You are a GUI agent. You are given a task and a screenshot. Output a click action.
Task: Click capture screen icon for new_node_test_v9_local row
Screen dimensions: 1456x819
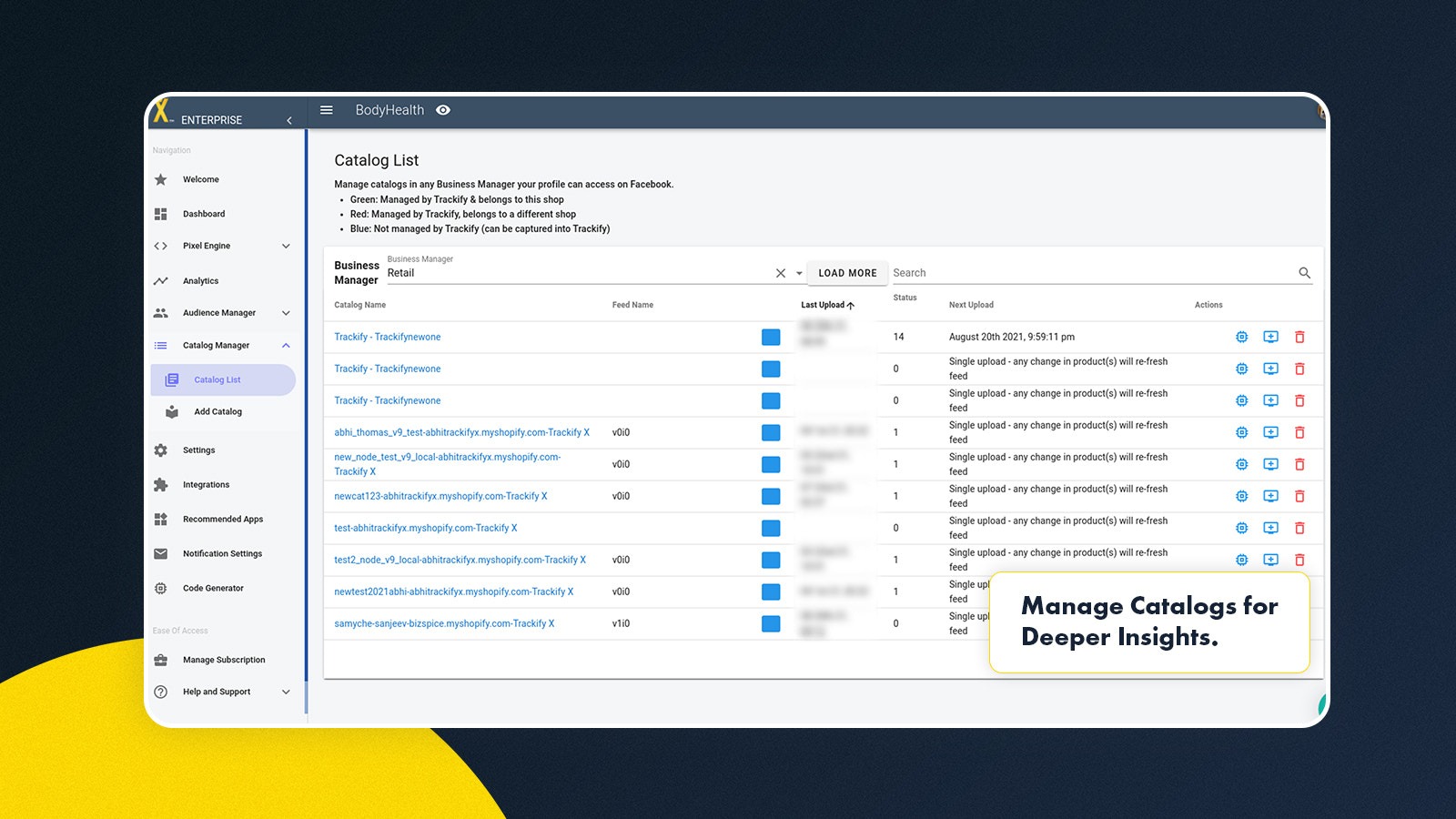(x=1271, y=464)
